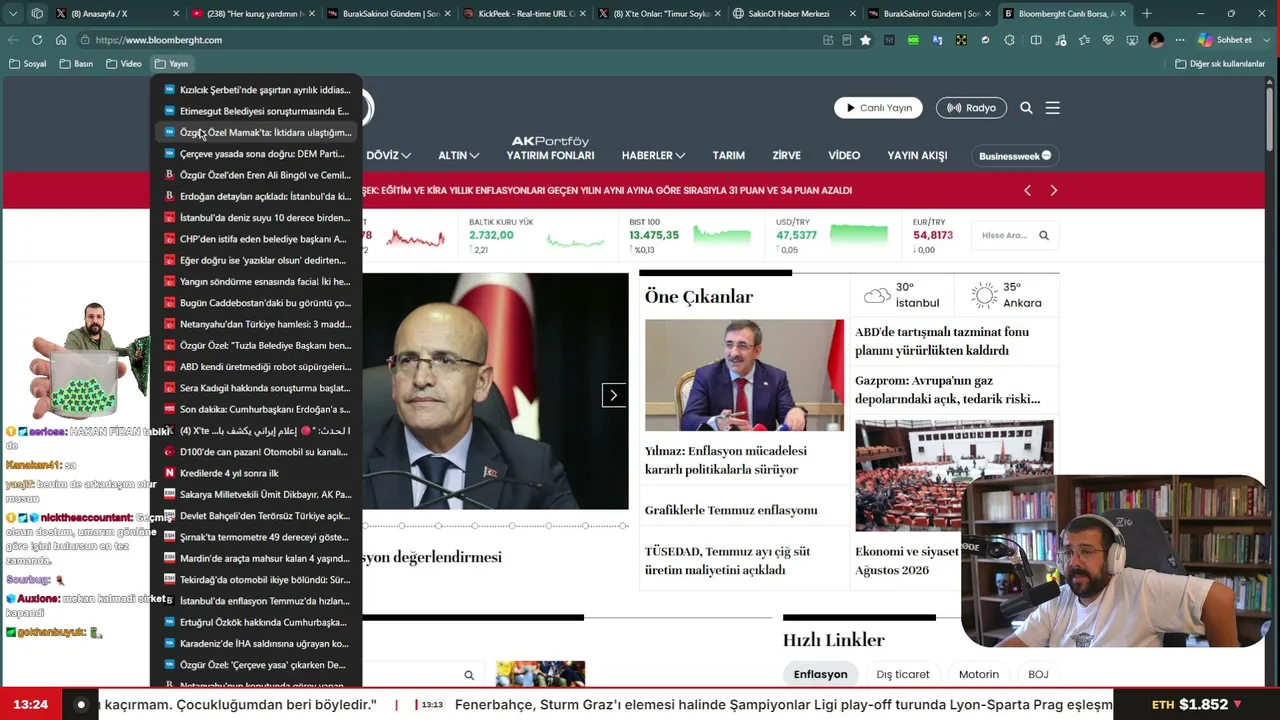This screenshot has width=1280, height=720.
Task: Select the Motorin quick link chip
Action: pyautogui.click(x=979, y=674)
